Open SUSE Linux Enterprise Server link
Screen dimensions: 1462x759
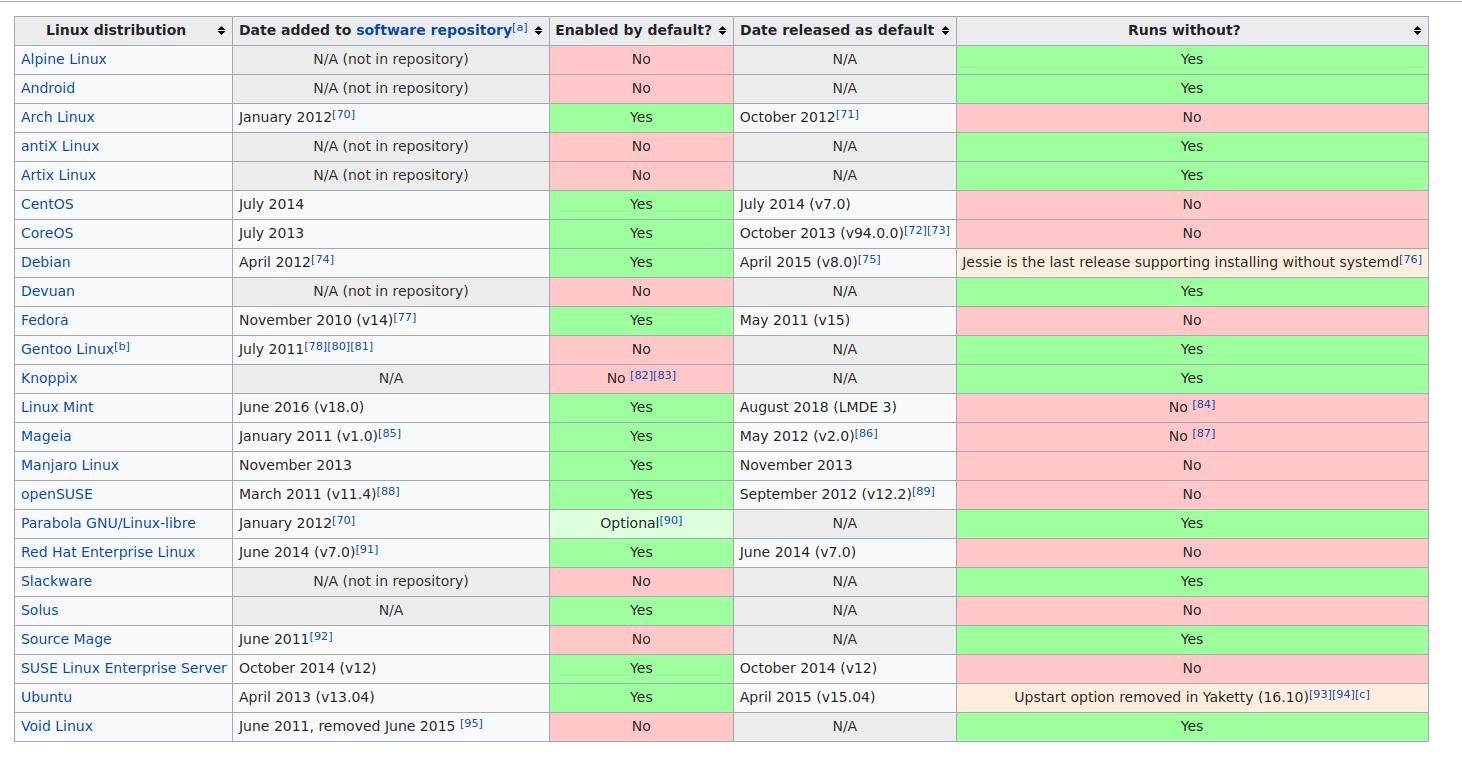pyautogui.click(x=124, y=668)
